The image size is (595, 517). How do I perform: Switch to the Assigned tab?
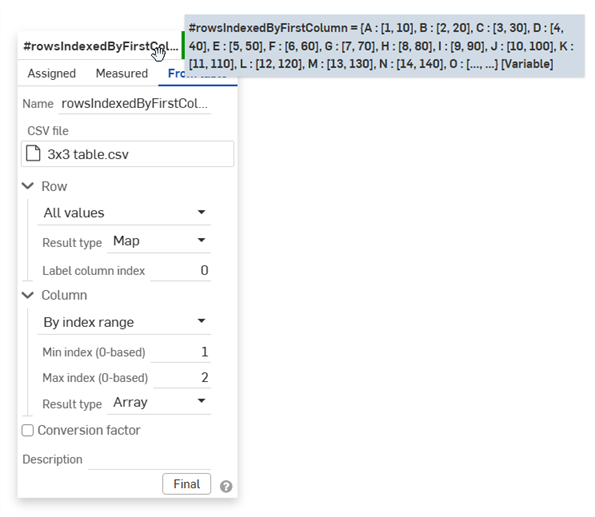coord(52,73)
